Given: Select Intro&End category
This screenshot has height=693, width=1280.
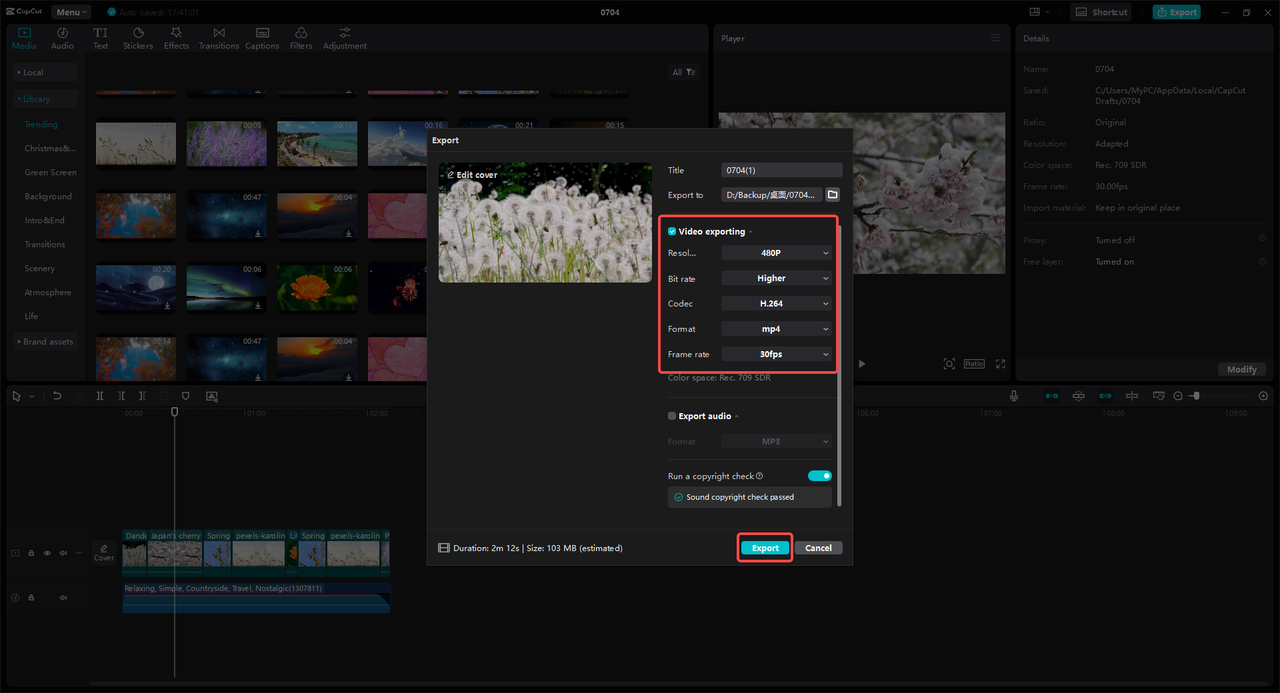Looking at the screenshot, I should coord(45,221).
